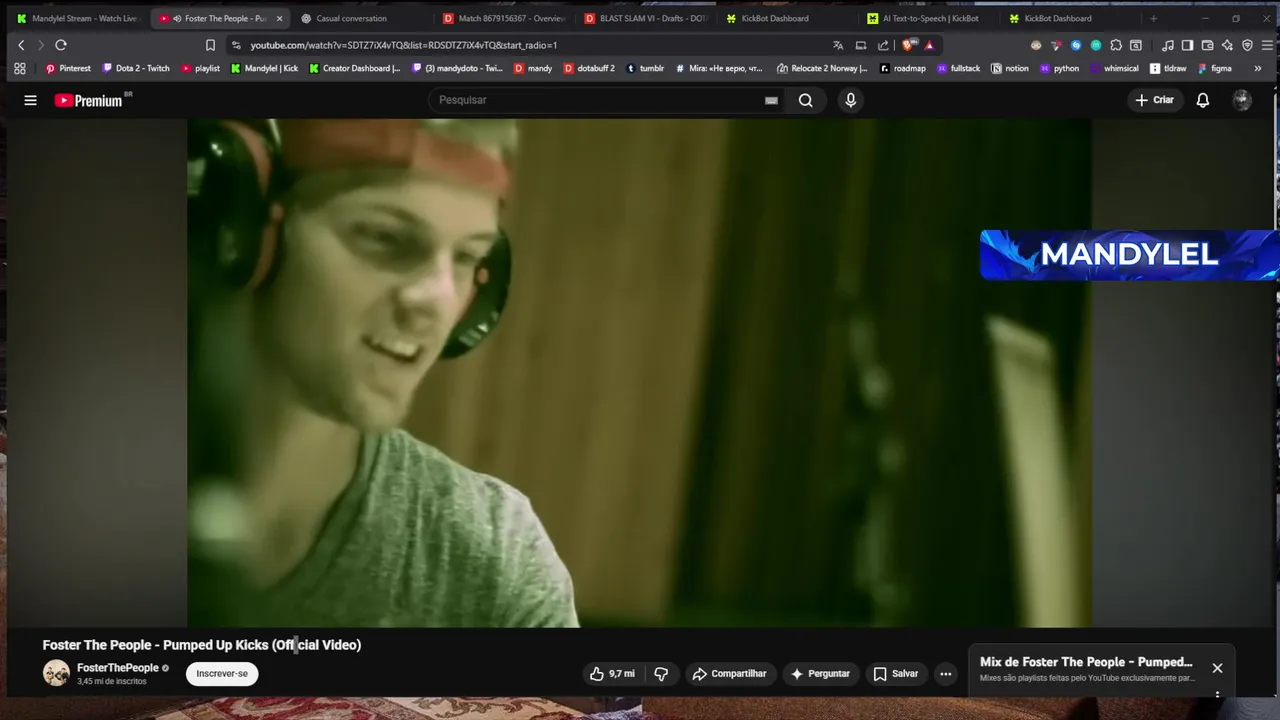The height and width of the screenshot is (720, 1280).
Task: Open Pinterest bookmark
Action: click(68, 68)
